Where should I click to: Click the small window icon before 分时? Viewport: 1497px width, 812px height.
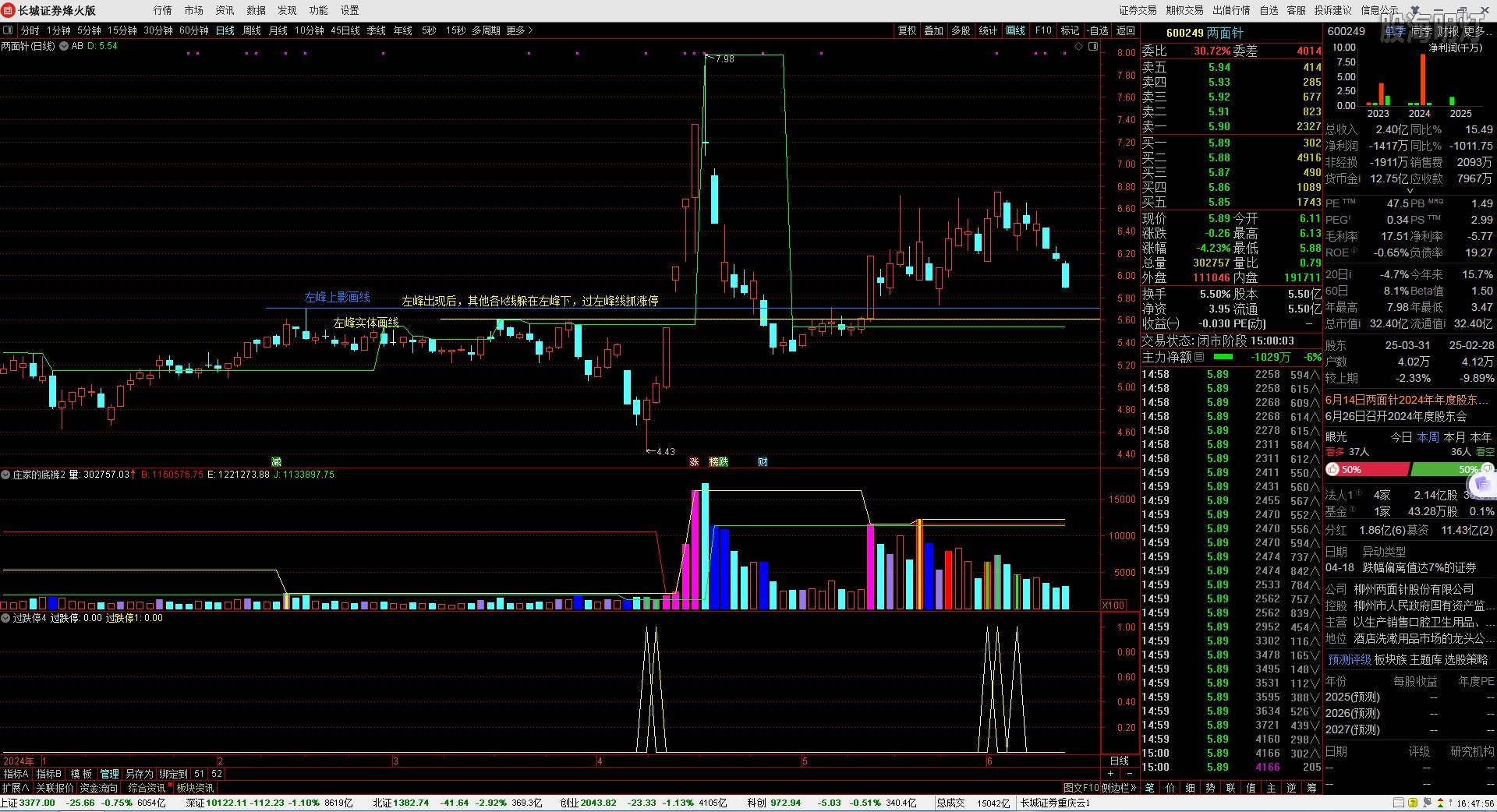click(x=8, y=30)
